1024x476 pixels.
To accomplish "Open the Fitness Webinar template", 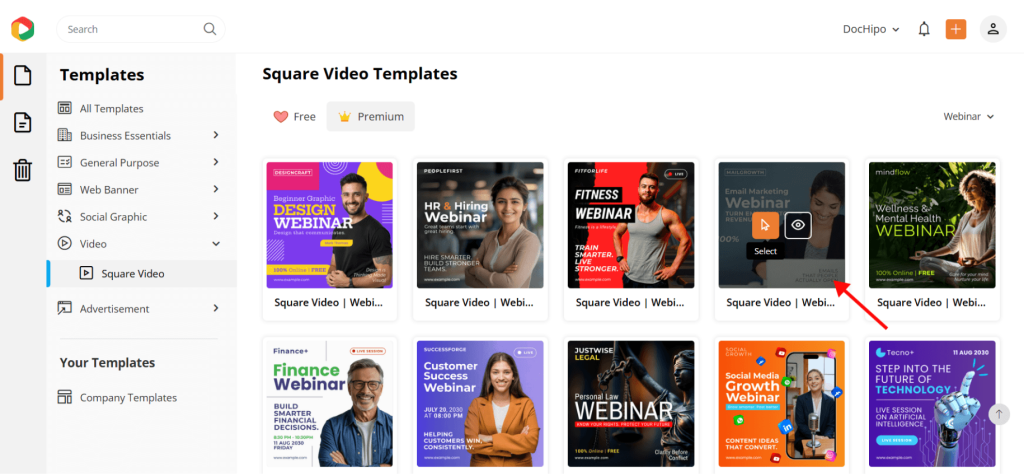I will [x=631, y=225].
